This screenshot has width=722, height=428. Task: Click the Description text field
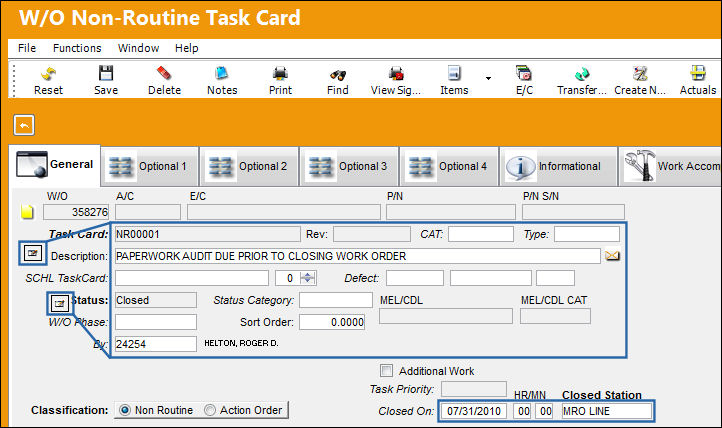pyautogui.click(x=358, y=256)
